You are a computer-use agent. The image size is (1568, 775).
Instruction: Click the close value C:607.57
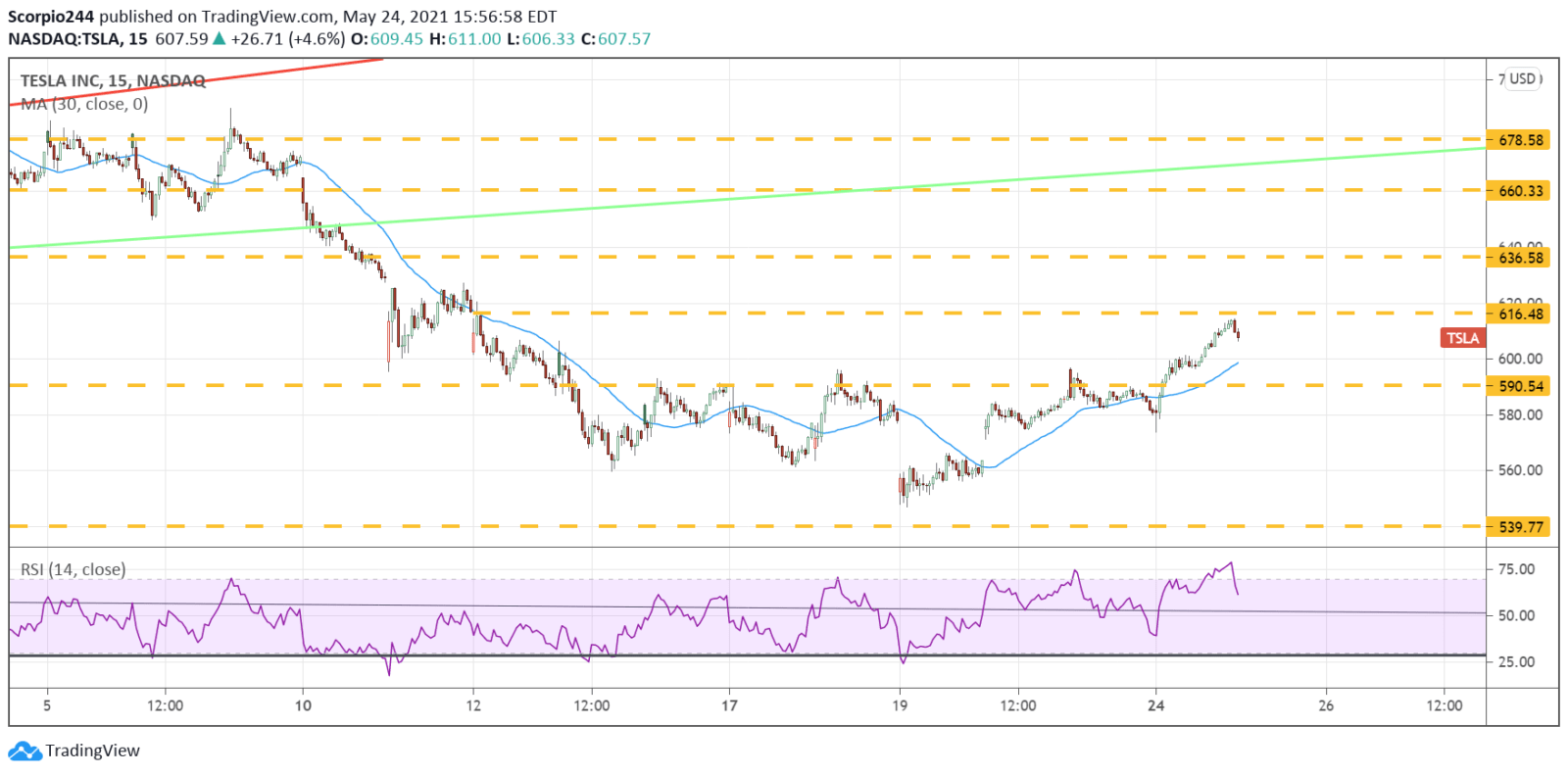click(615, 39)
